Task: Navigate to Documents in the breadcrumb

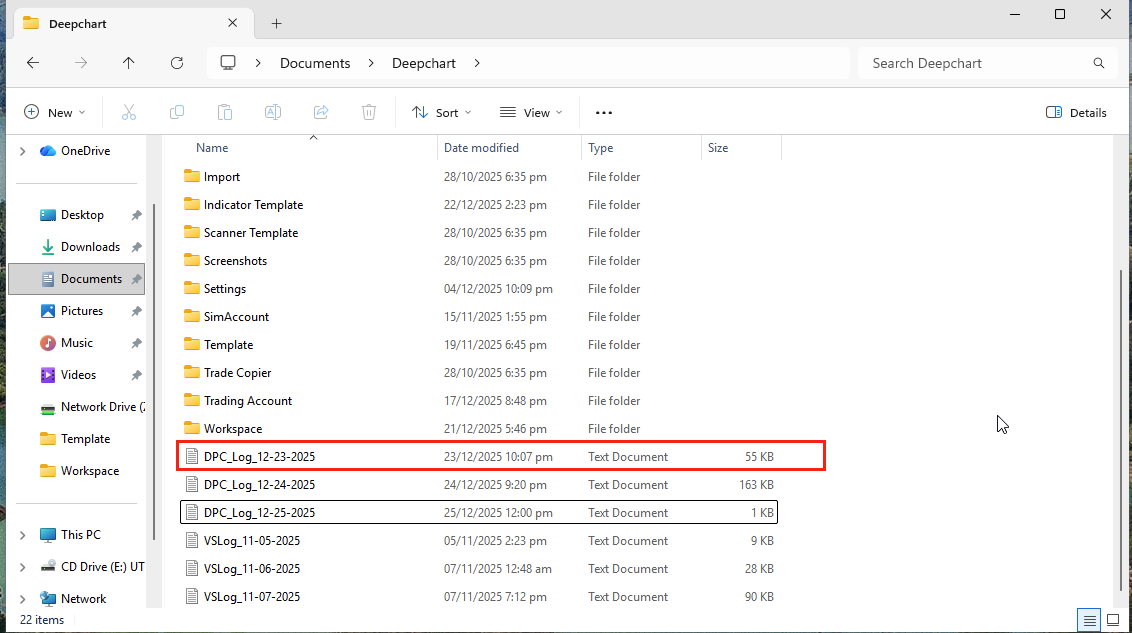Action: point(315,63)
